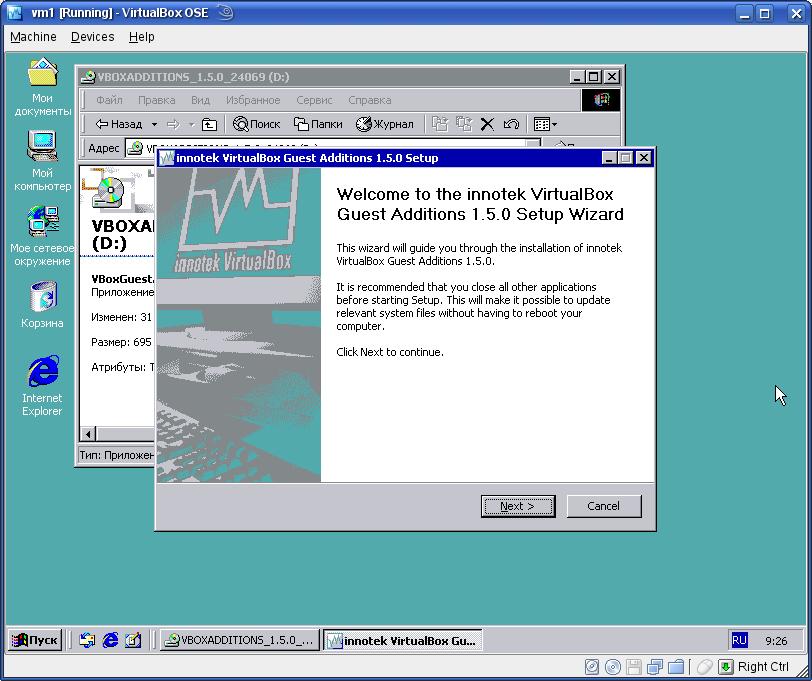Click the setup wizard title bar icon
This screenshot has width=812, height=681.
(x=167, y=158)
